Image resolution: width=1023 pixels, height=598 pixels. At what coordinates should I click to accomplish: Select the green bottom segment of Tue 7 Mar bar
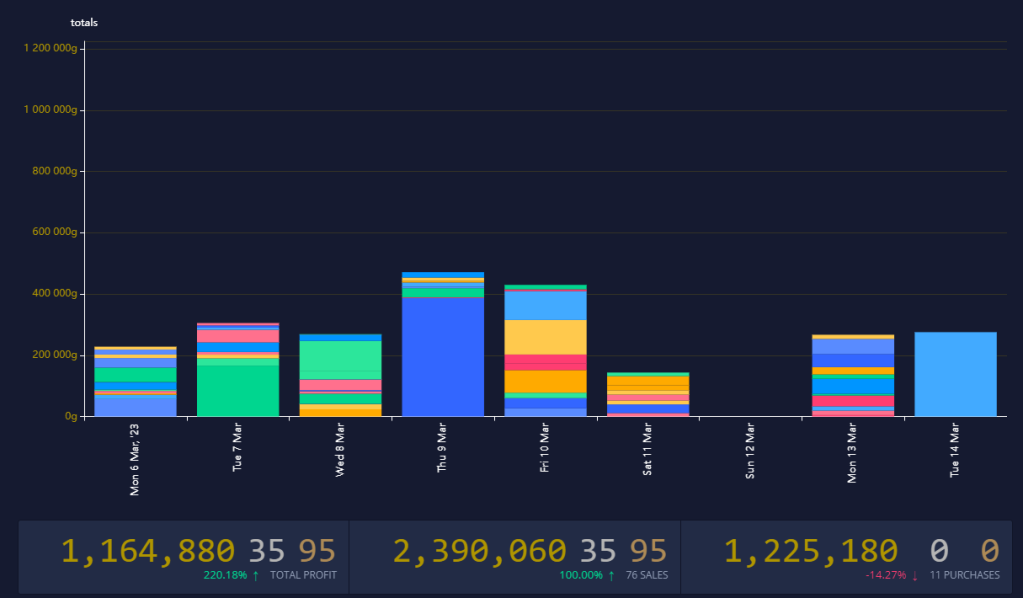(238, 390)
